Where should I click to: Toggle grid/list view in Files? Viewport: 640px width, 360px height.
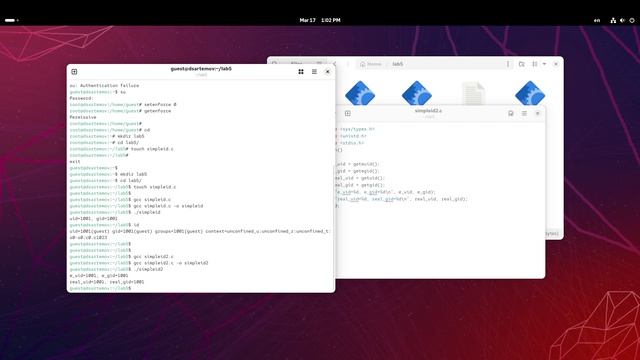[x=535, y=64]
